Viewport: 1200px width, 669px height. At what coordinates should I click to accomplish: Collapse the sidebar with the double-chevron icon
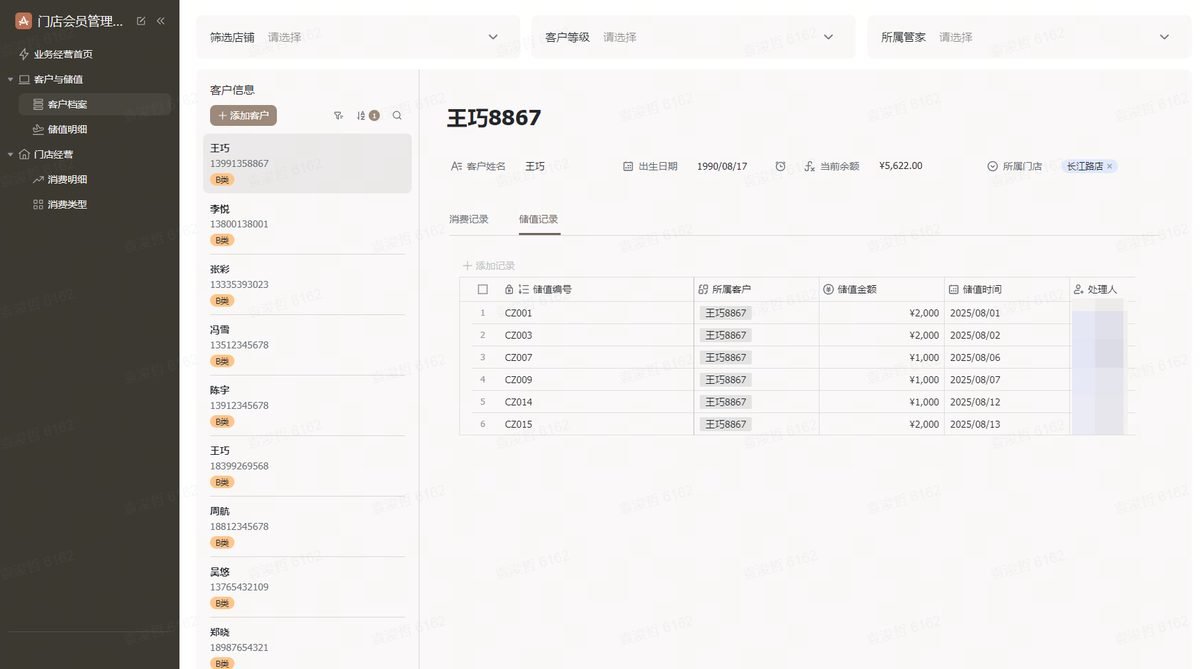pos(160,21)
